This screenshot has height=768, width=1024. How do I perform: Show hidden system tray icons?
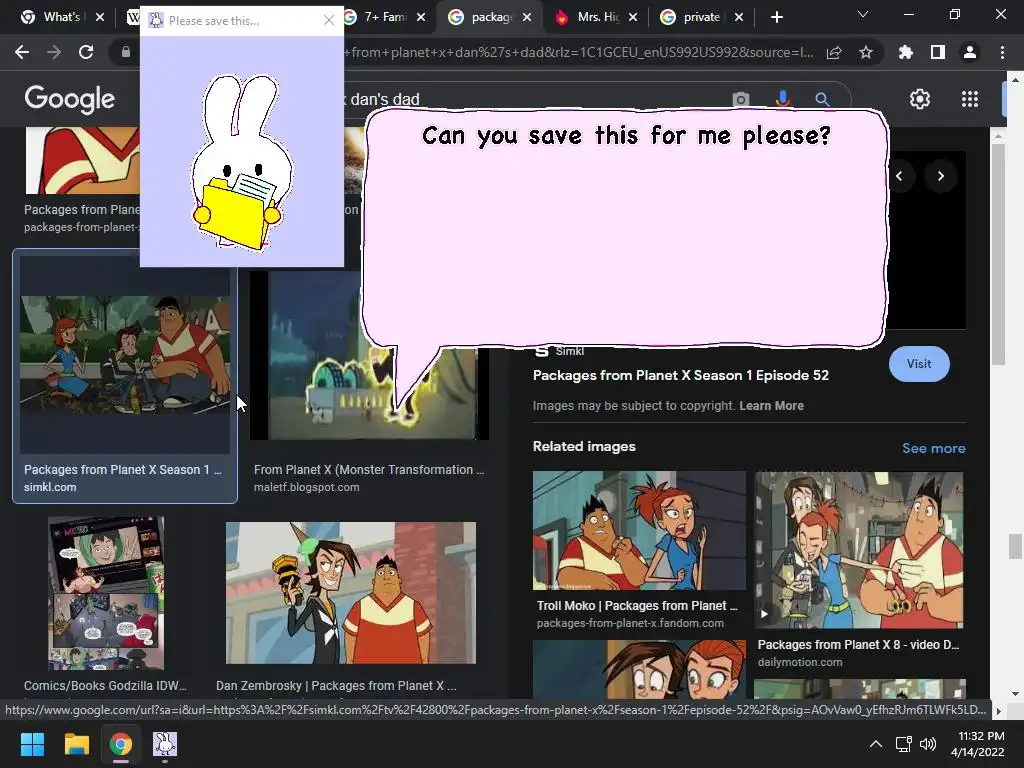876,744
